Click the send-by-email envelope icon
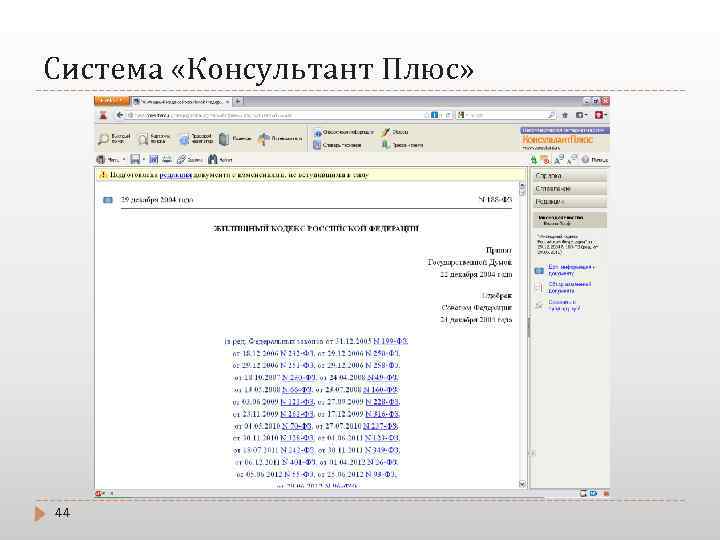Viewport: 720px width, 540px height. [167, 159]
